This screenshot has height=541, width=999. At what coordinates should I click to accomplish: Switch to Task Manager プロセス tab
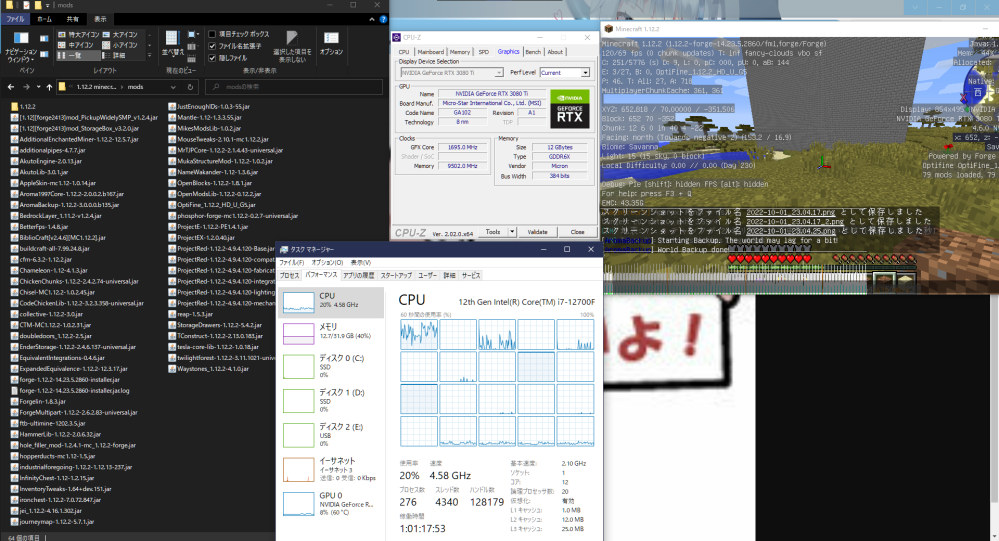click(x=289, y=275)
